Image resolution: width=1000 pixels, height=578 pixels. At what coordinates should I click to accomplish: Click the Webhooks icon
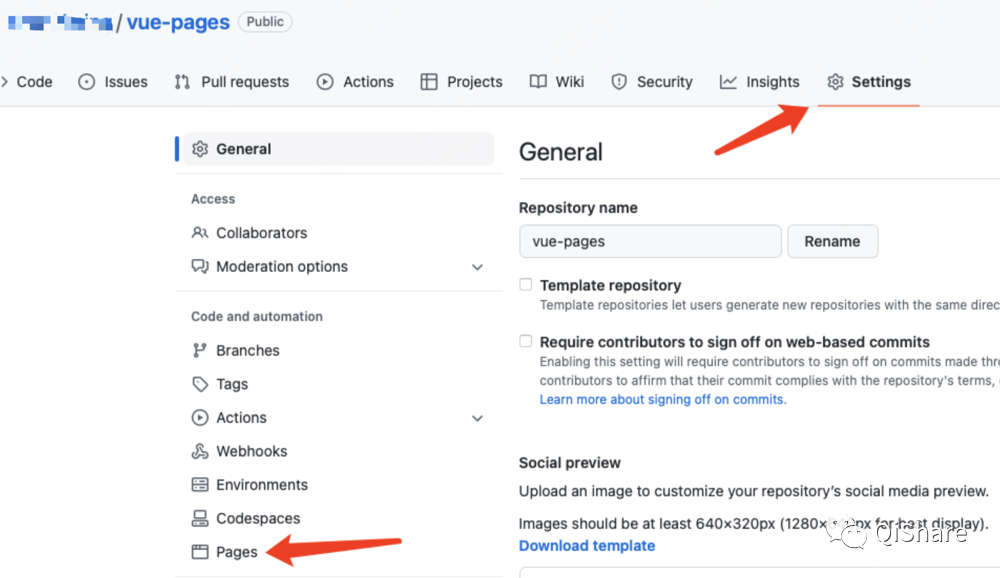click(x=200, y=451)
